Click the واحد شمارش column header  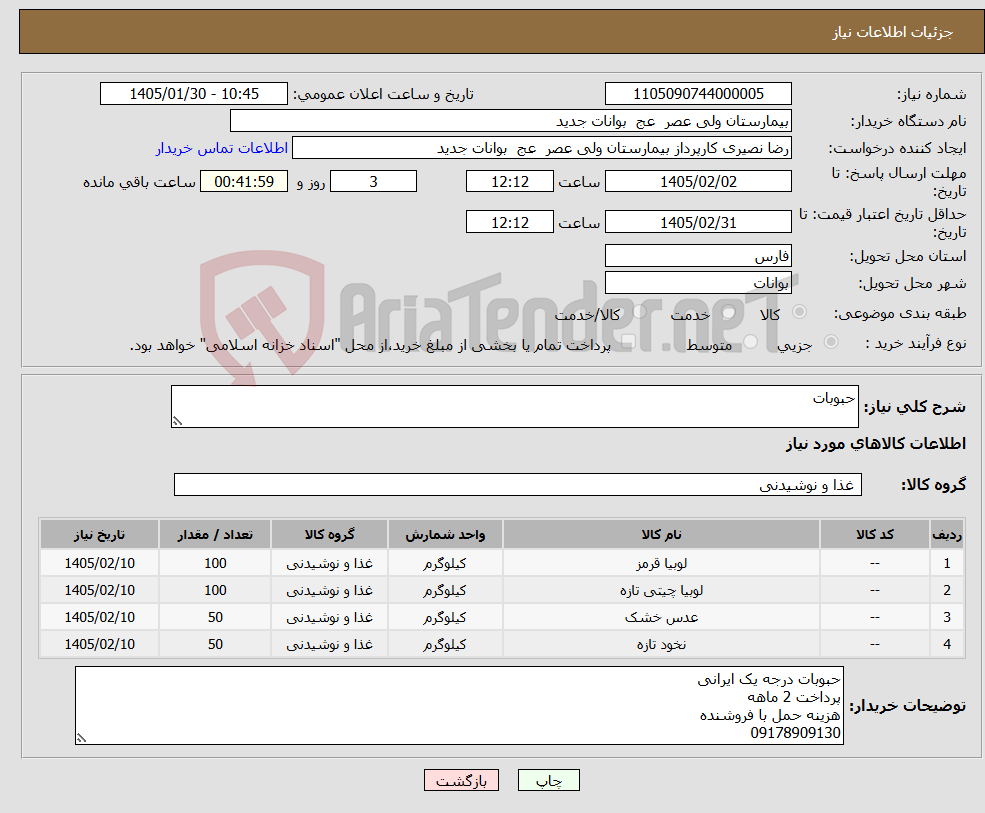point(445,534)
